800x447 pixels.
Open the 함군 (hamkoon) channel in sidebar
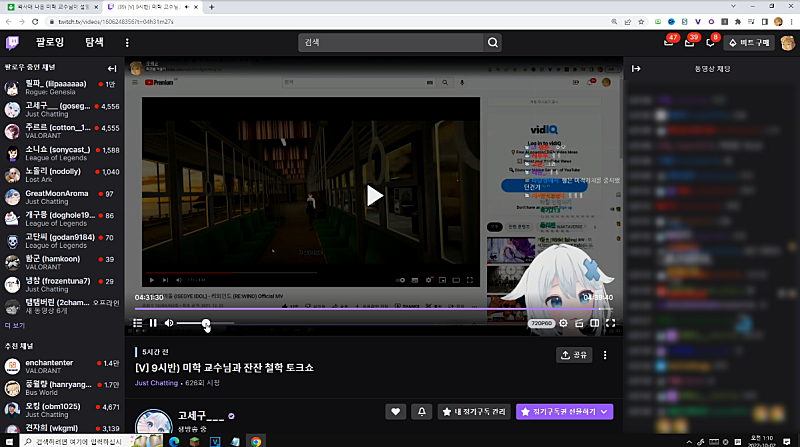(62, 262)
